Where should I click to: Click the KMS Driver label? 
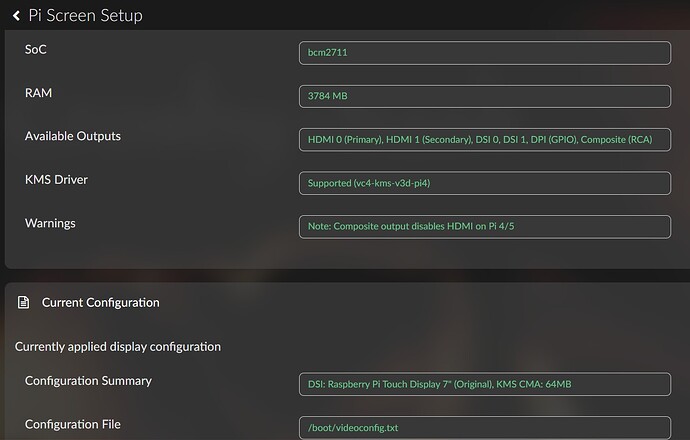56,180
